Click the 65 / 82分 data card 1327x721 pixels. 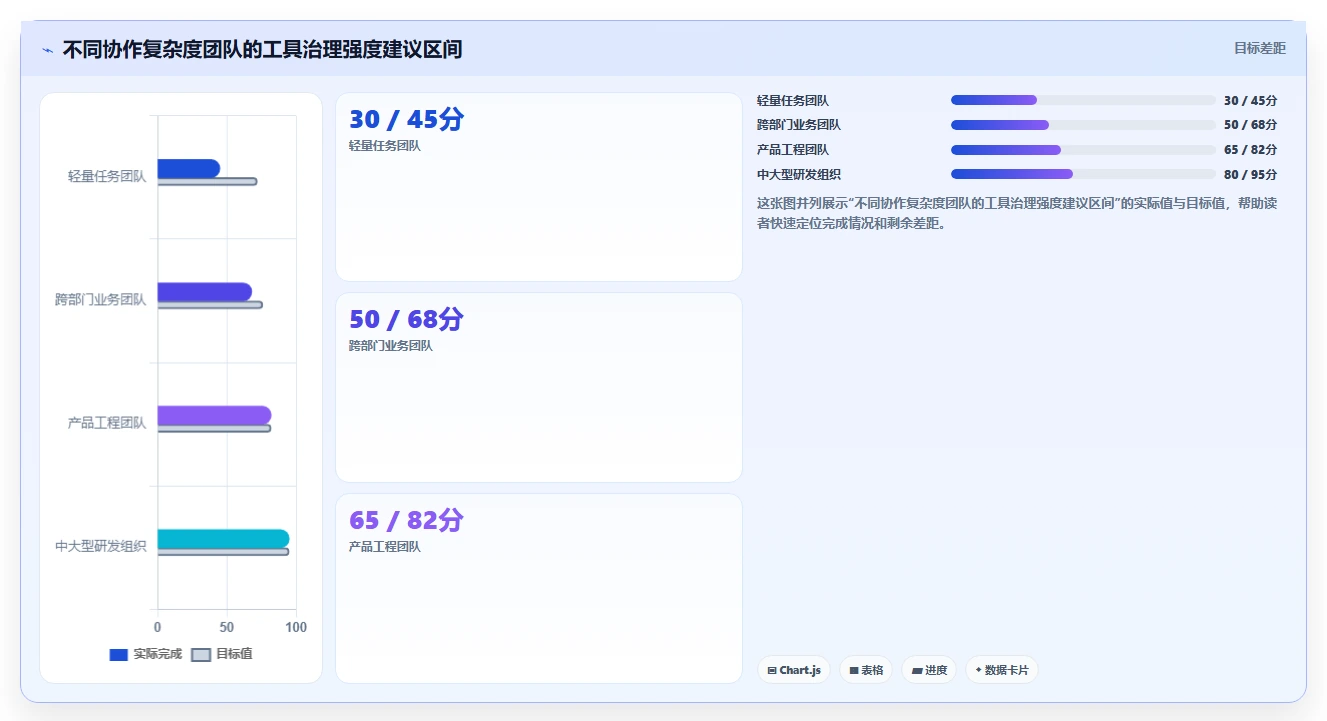(x=539, y=588)
